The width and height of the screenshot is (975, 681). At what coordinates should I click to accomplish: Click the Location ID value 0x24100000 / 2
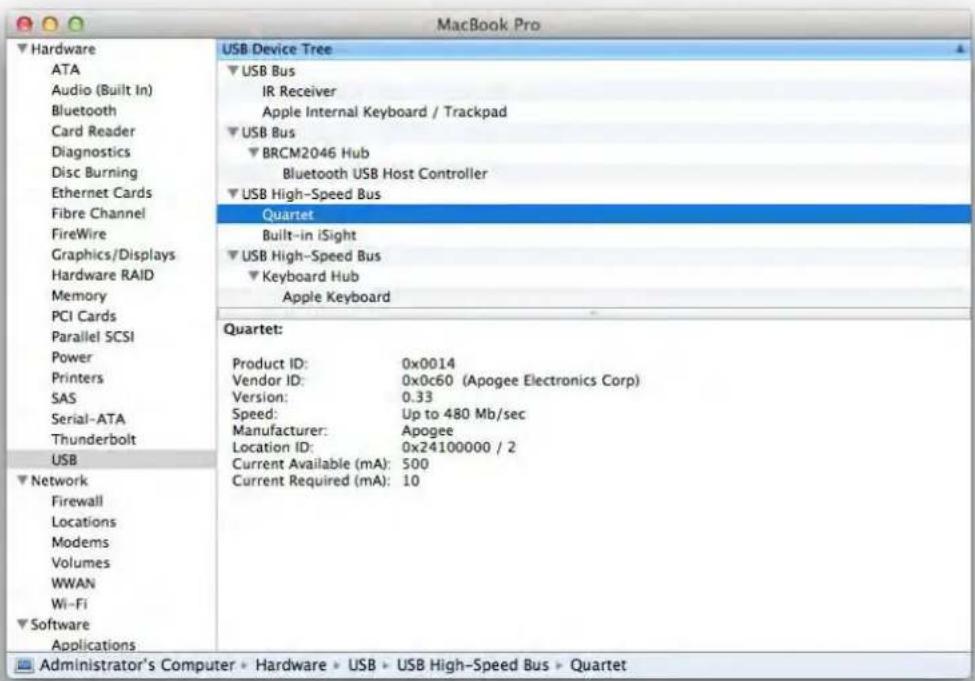coord(459,447)
